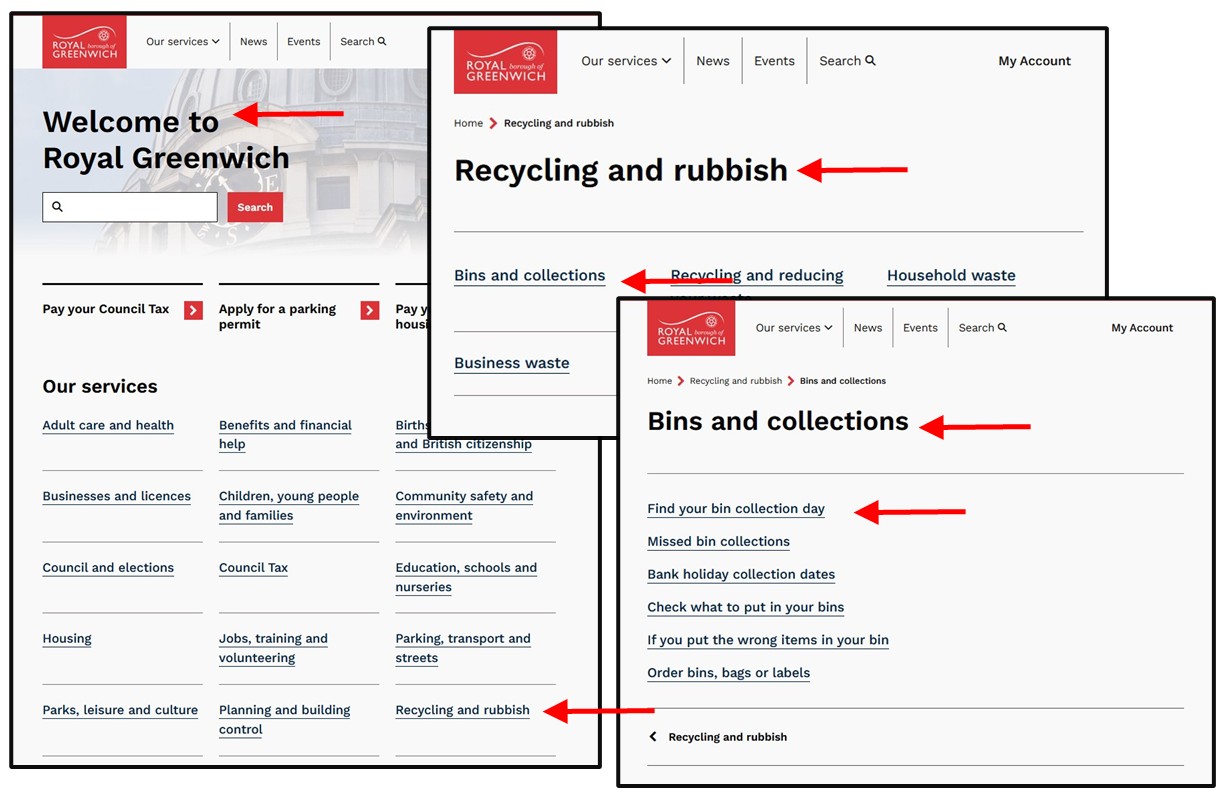Expand Our services dropdown on the Welcome homepage

coord(182,42)
